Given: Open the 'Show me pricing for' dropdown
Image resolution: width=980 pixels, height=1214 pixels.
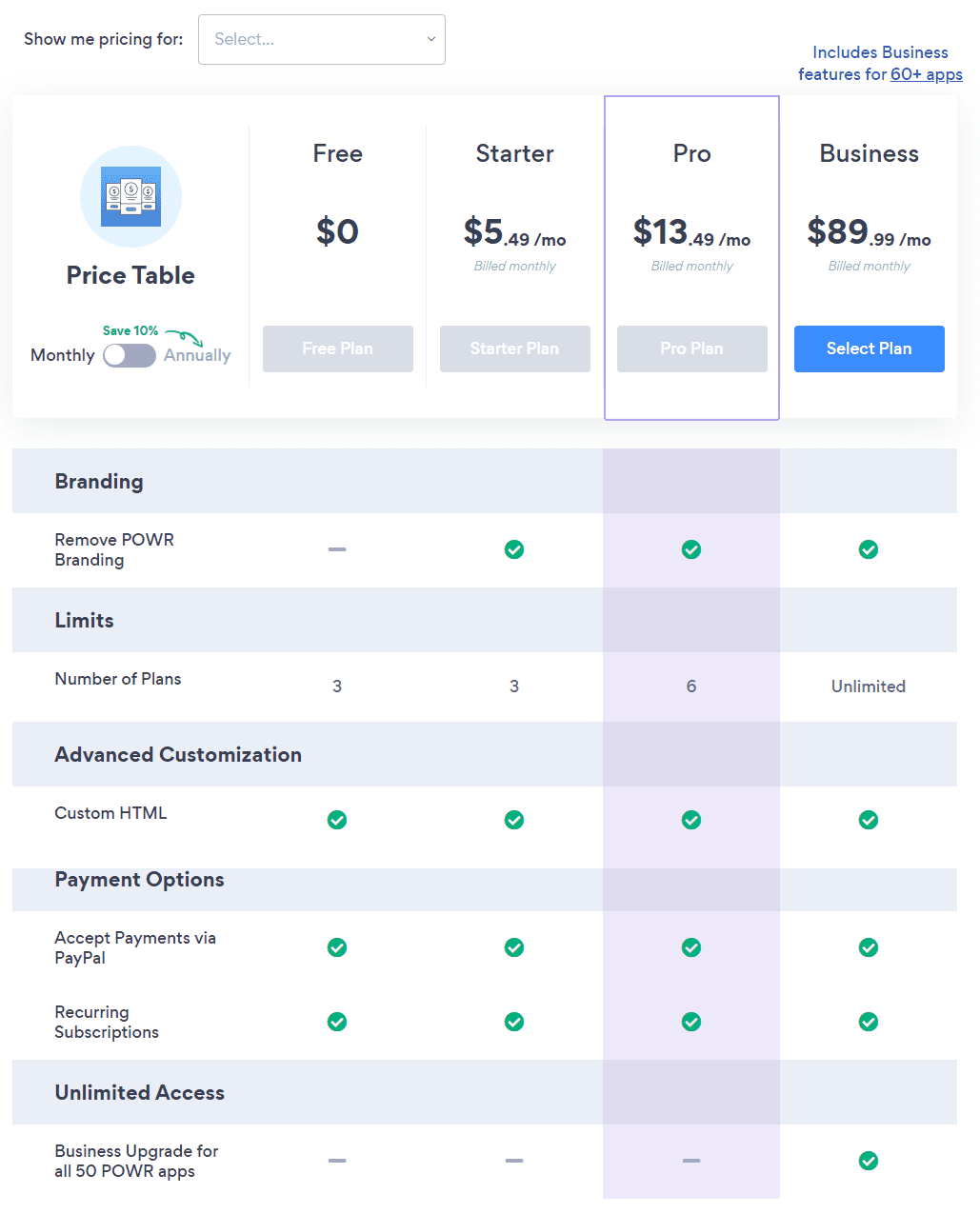Looking at the screenshot, I should pos(321,39).
